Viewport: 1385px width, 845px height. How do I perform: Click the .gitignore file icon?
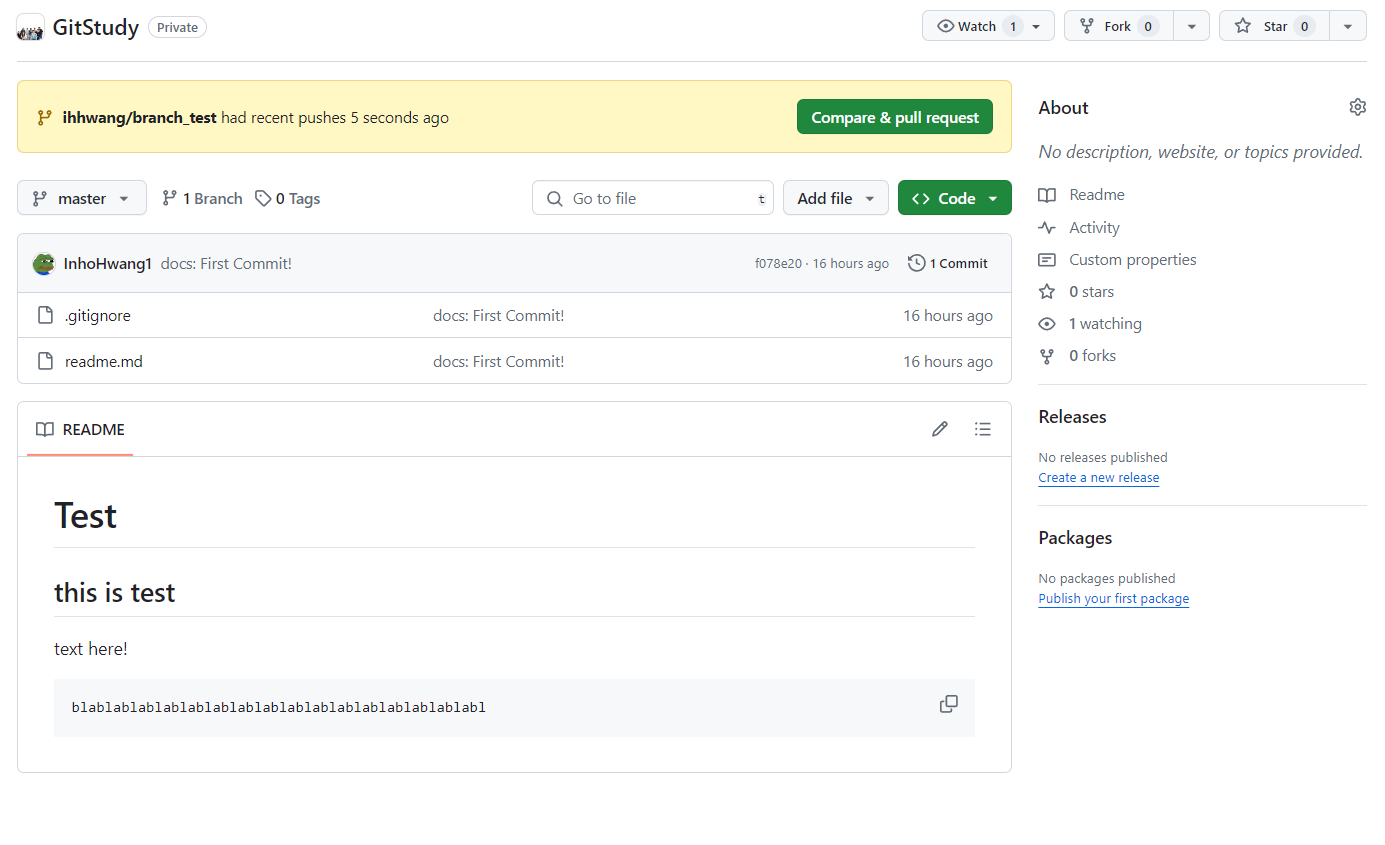tap(45, 315)
